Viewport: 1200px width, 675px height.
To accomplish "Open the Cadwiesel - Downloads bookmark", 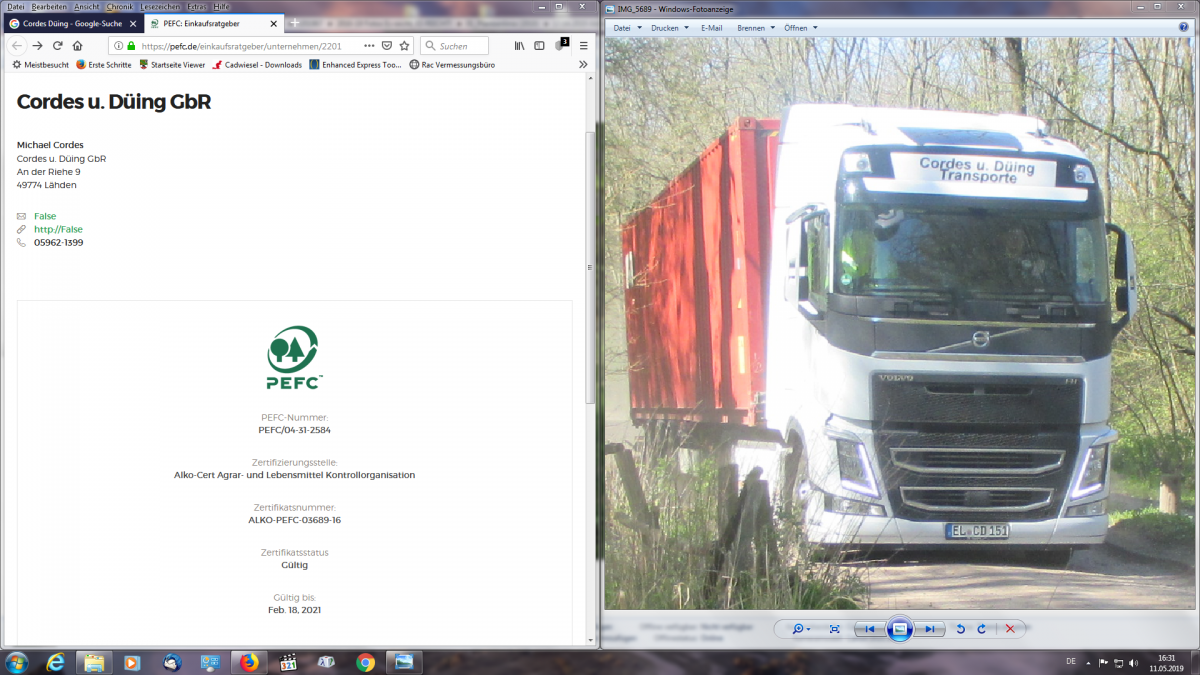I will tap(262, 65).
